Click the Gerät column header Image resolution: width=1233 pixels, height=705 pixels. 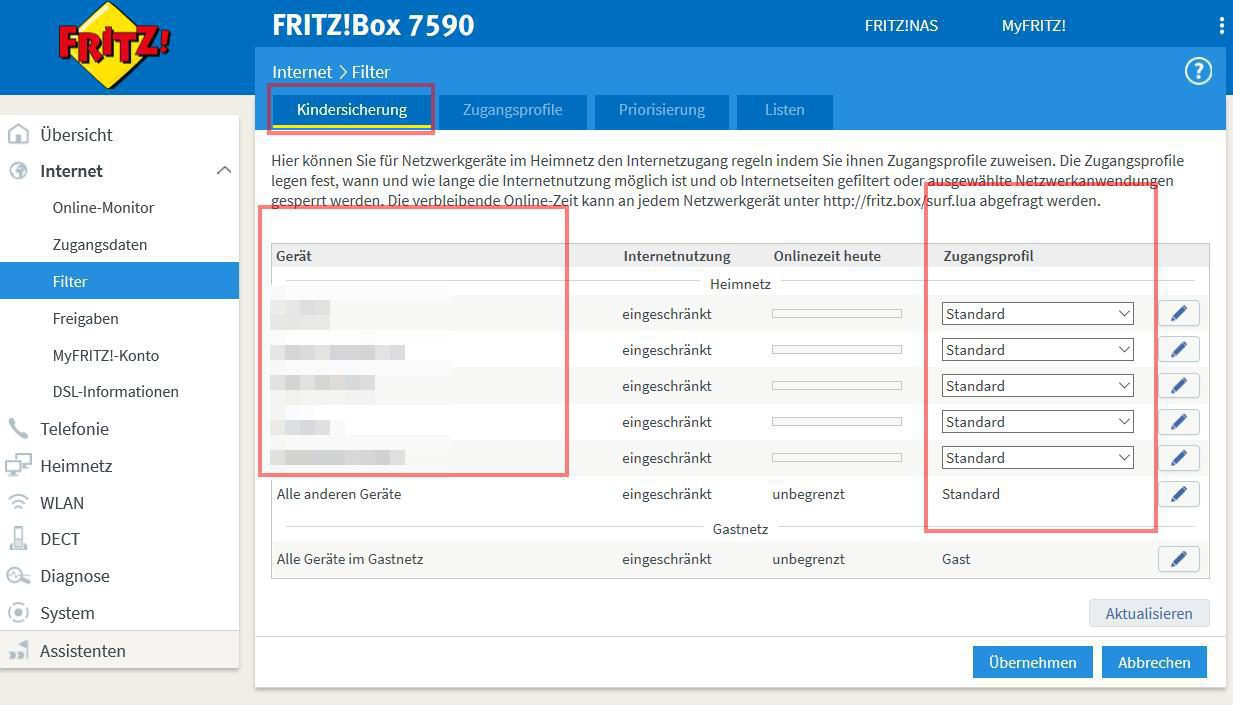[x=294, y=256]
